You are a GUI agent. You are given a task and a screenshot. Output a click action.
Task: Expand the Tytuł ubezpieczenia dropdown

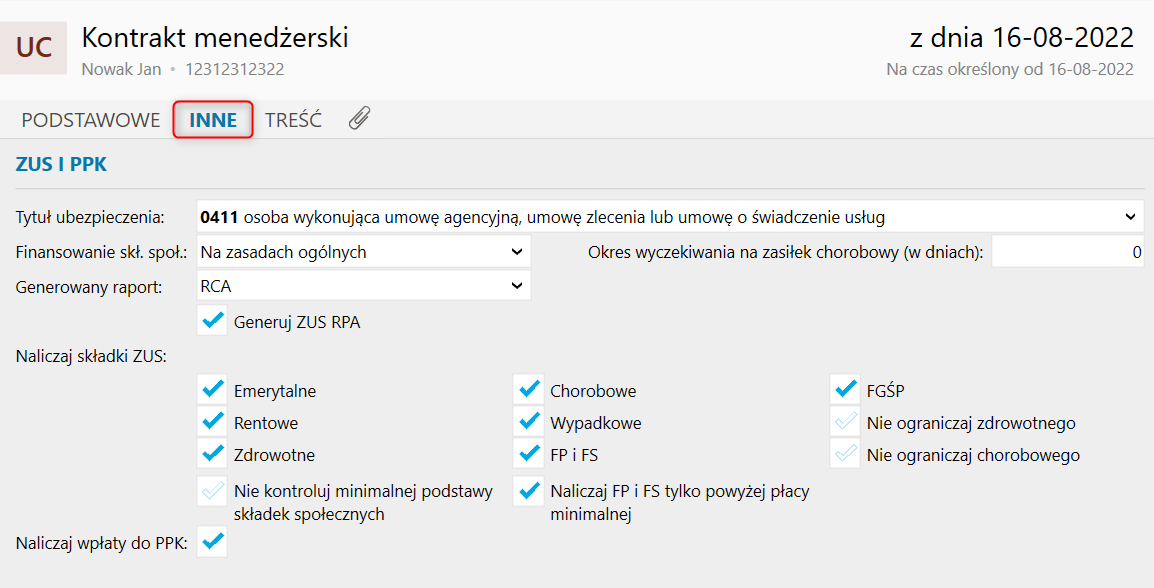tap(669, 216)
